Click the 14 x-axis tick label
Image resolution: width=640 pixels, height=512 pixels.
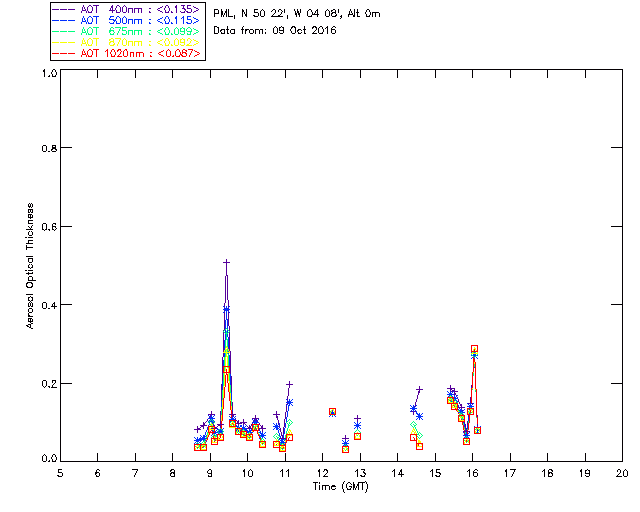coord(397,473)
